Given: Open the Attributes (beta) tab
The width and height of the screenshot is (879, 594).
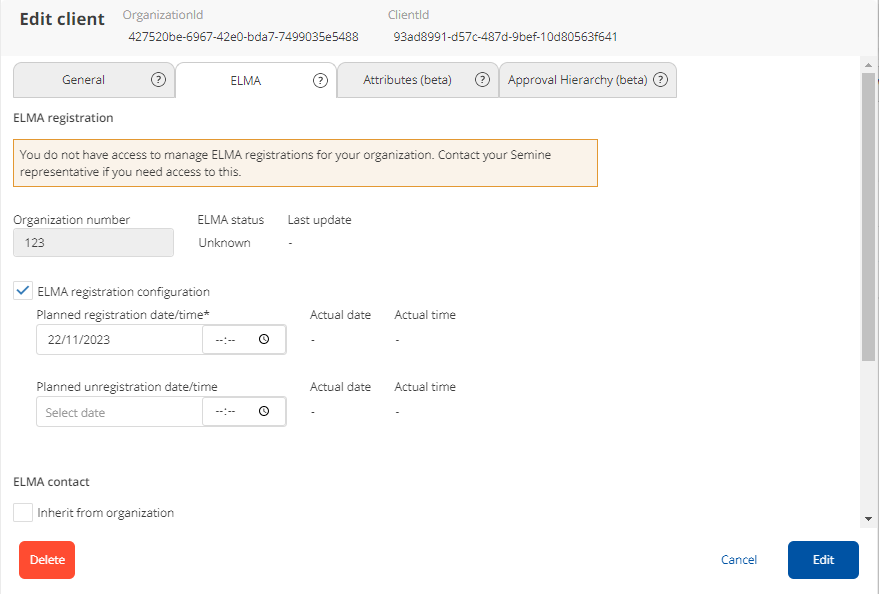Looking at the screenshot, I should coord(407,80).
